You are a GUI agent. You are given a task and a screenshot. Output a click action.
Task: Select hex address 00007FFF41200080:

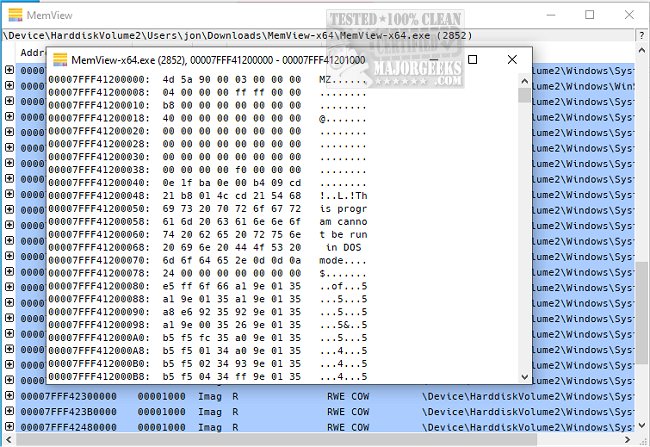point(99,286)
